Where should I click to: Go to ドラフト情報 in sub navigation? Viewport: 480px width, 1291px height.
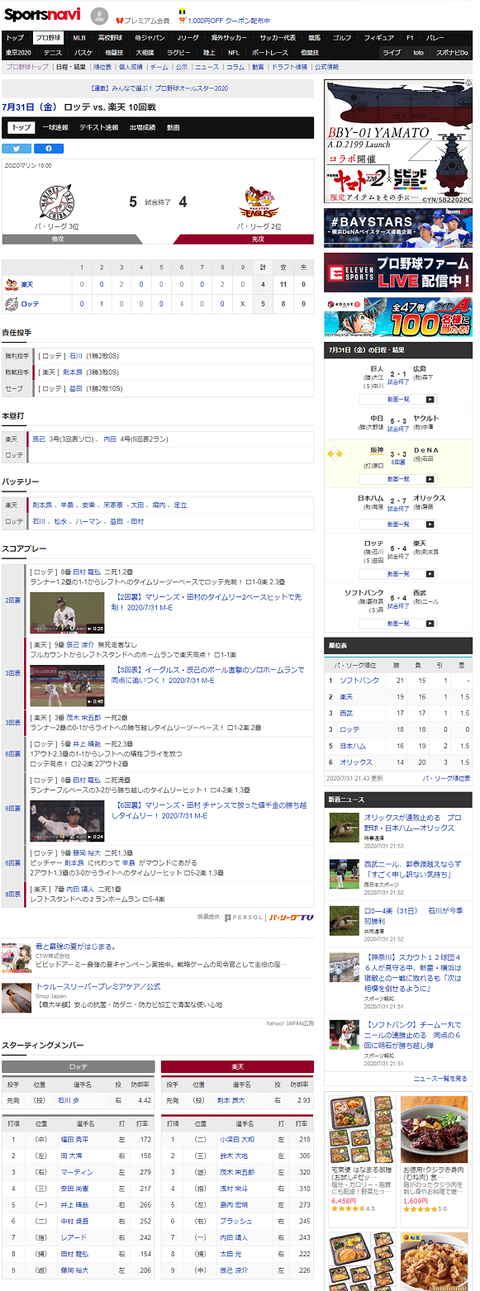[290, 66]
